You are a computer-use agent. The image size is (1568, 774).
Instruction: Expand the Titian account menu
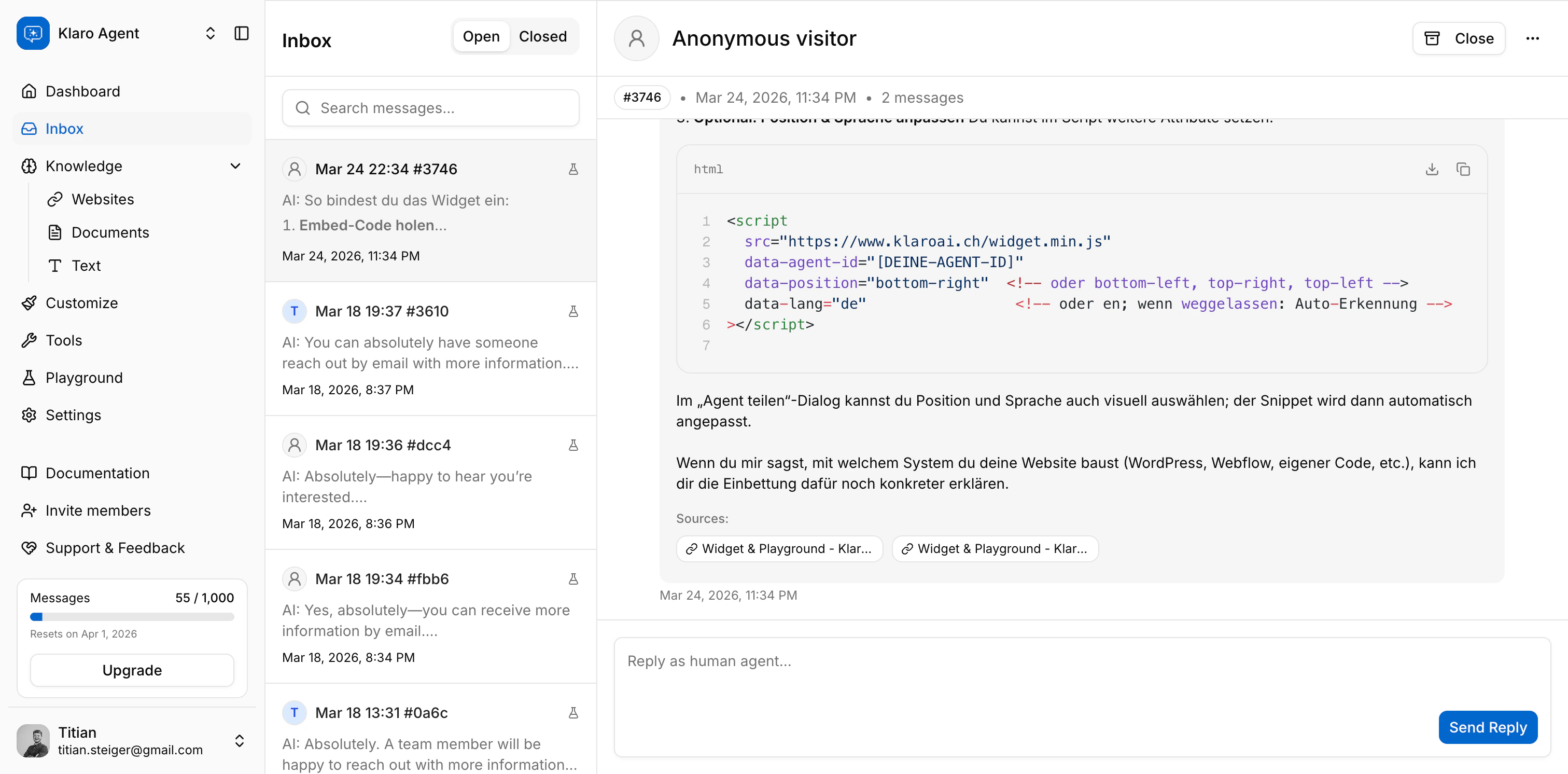click(x=239, y=740)
